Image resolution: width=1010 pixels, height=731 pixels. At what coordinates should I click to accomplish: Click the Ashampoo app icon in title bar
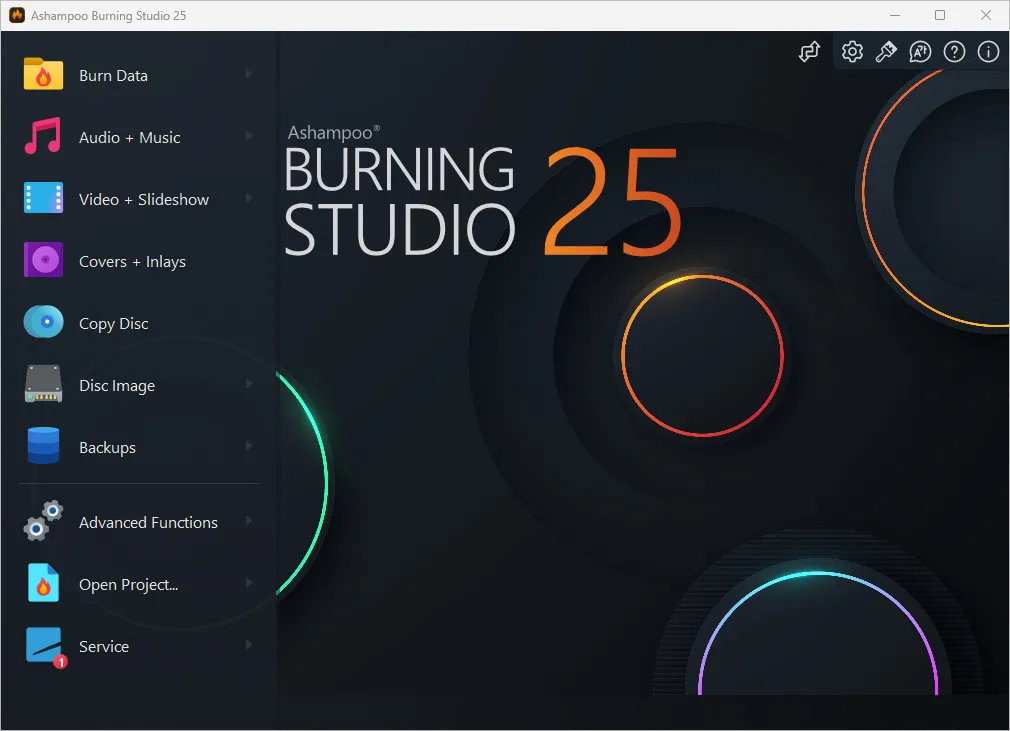[x=17, y=15]
